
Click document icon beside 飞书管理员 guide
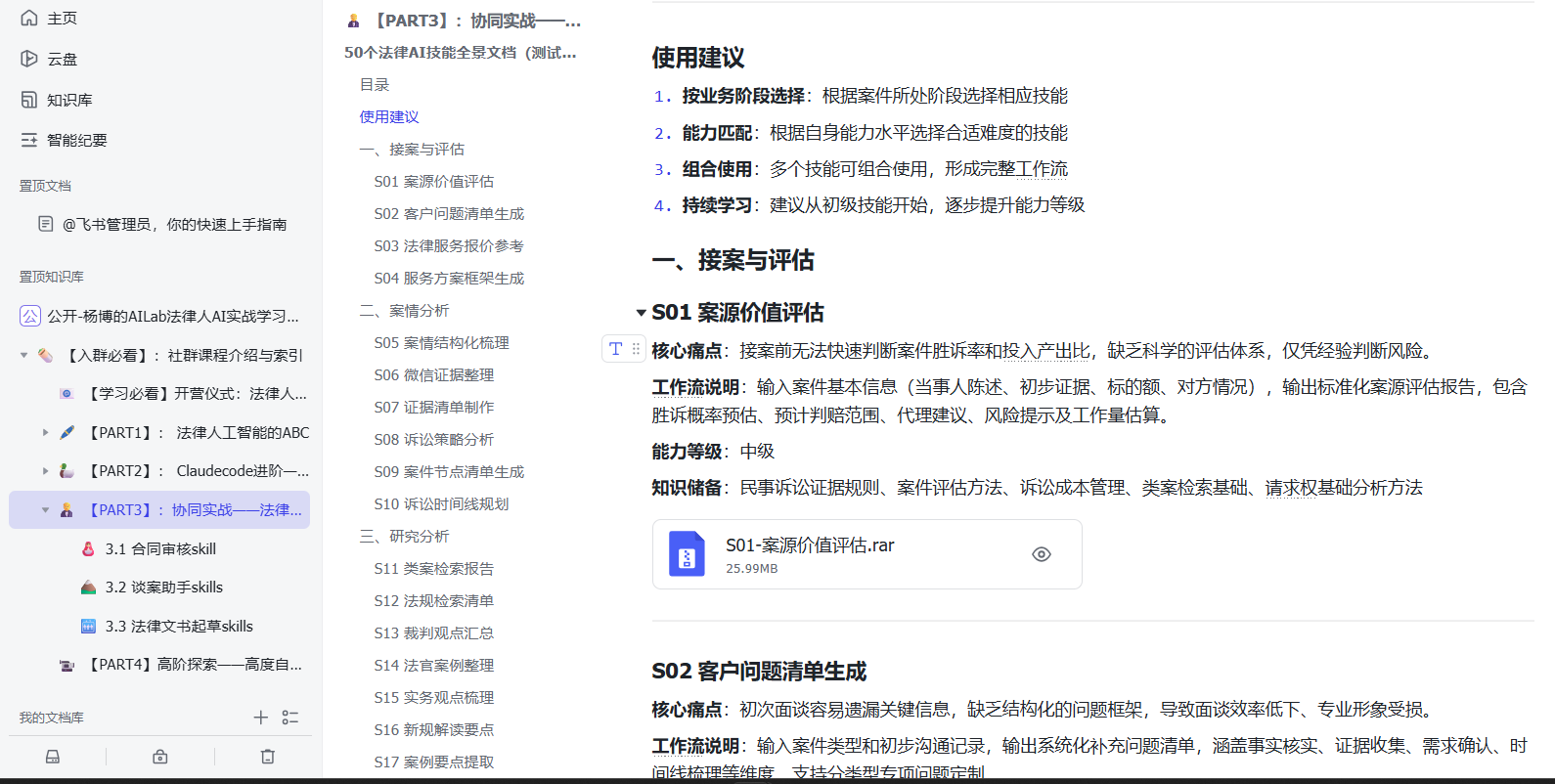click(46, 224)
